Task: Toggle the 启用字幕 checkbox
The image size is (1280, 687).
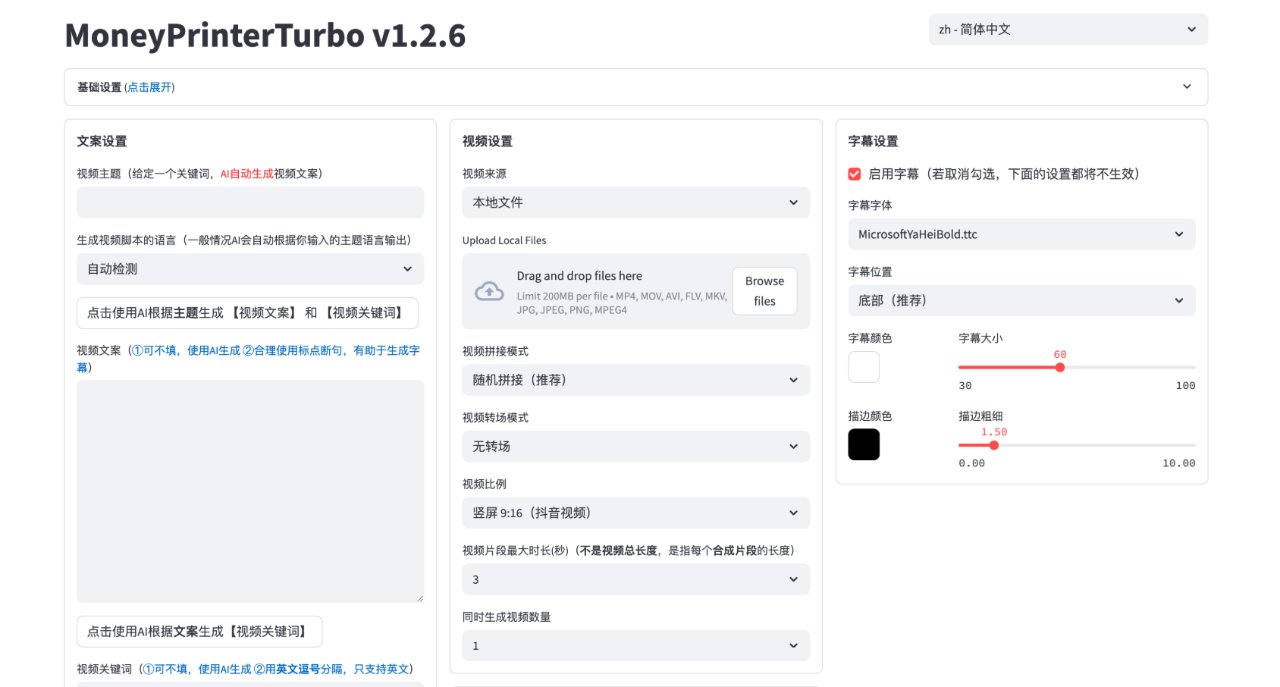Action: tap(854, 174)
